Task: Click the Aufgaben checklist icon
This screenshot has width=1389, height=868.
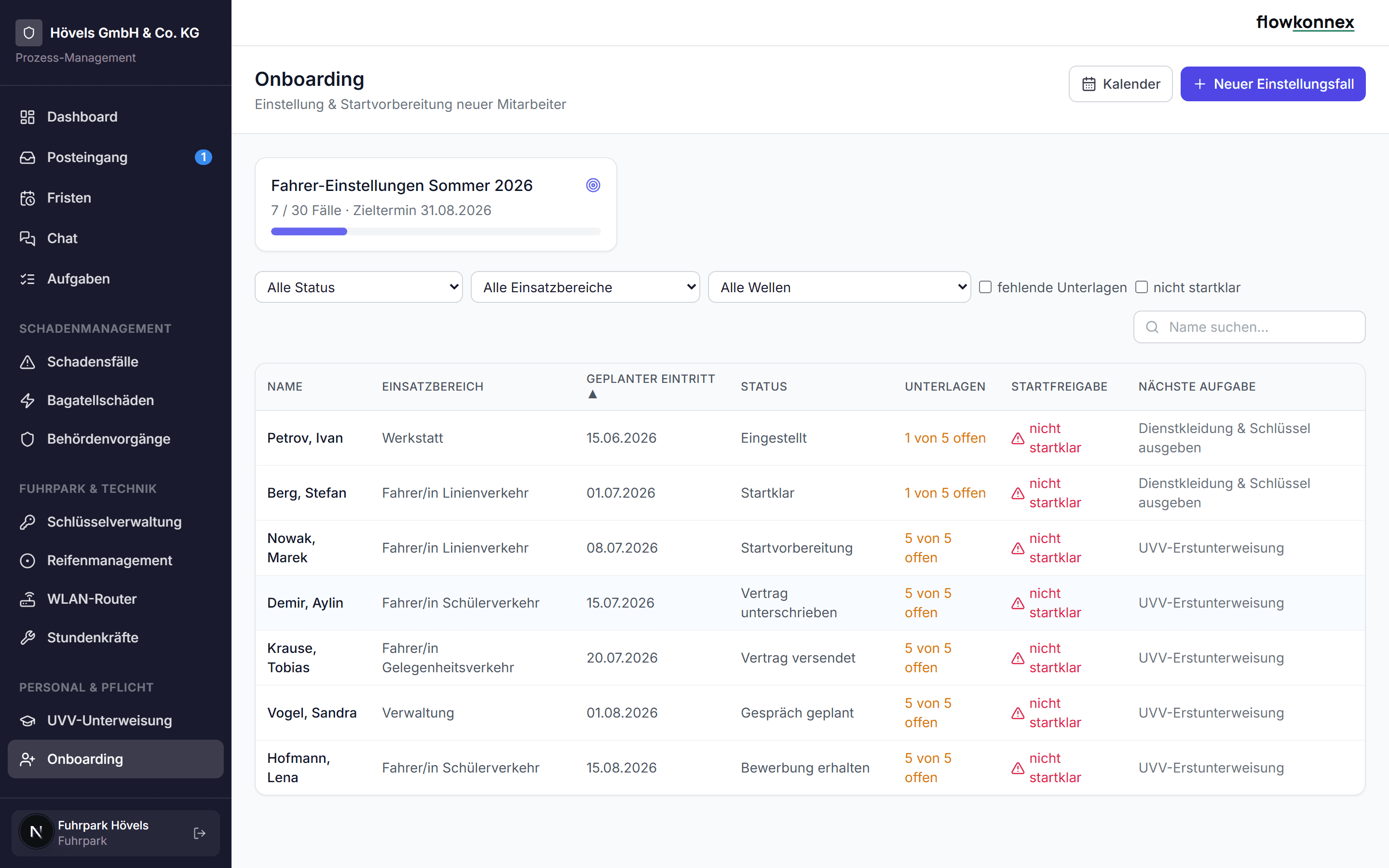Action: (x=27, y=279)
